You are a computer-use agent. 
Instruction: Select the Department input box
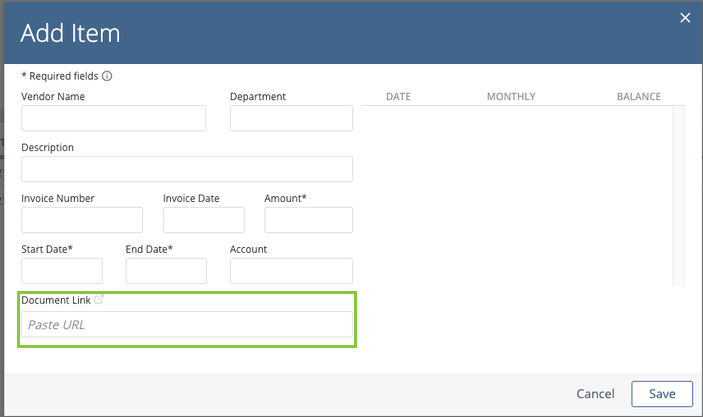point(291,118)
